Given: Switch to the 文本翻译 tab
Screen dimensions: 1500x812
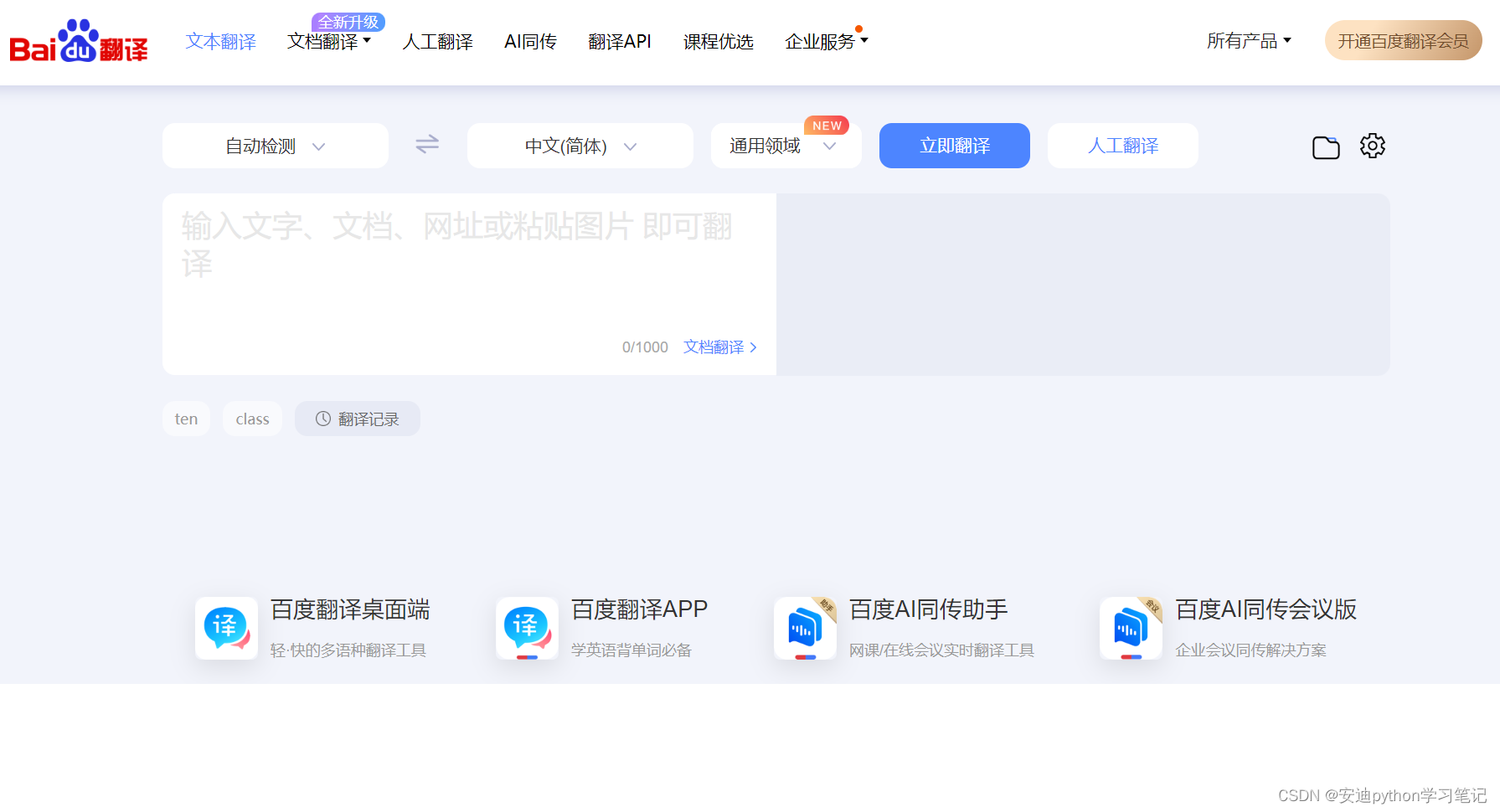Looking at the screenshot, I should tap(221, 41).
